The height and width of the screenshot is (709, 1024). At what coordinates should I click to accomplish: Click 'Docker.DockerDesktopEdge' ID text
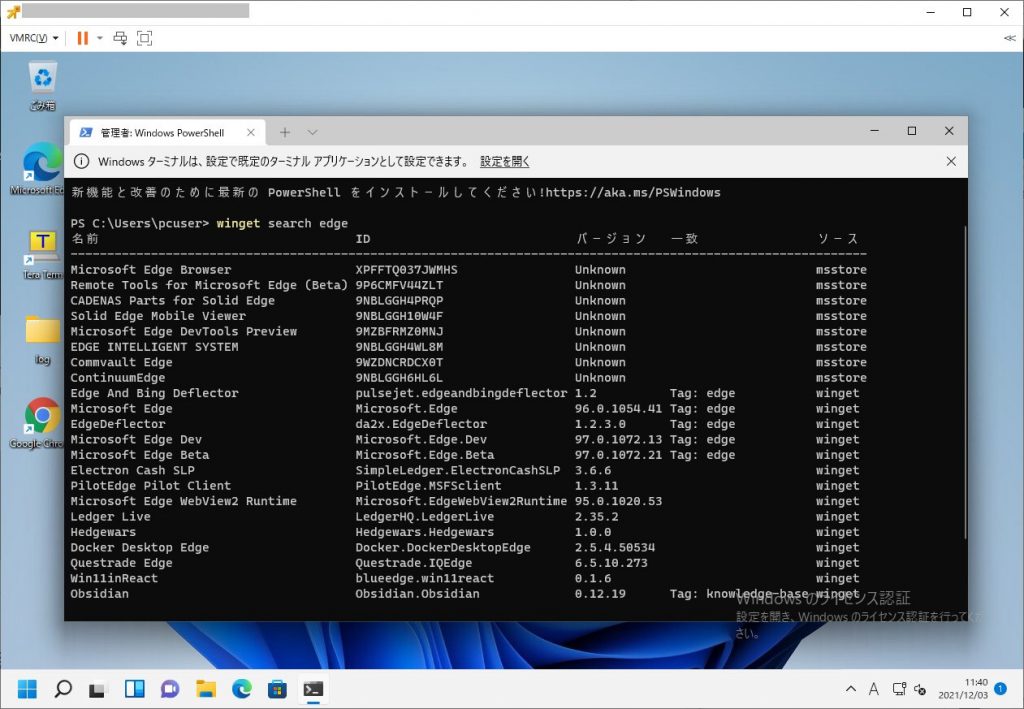[443, 548]
